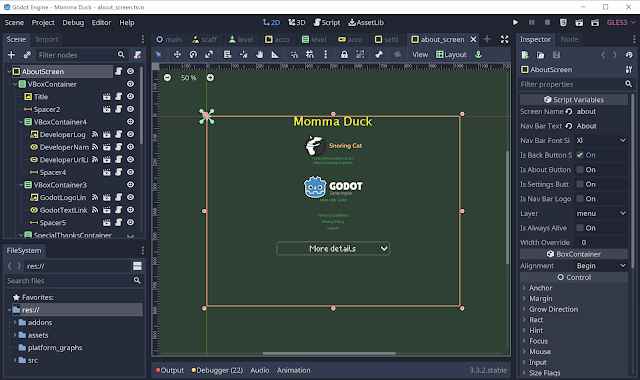Toggle Is Back Button checkbox
This screenshot has width=640, height=380.
pos(580,155)
